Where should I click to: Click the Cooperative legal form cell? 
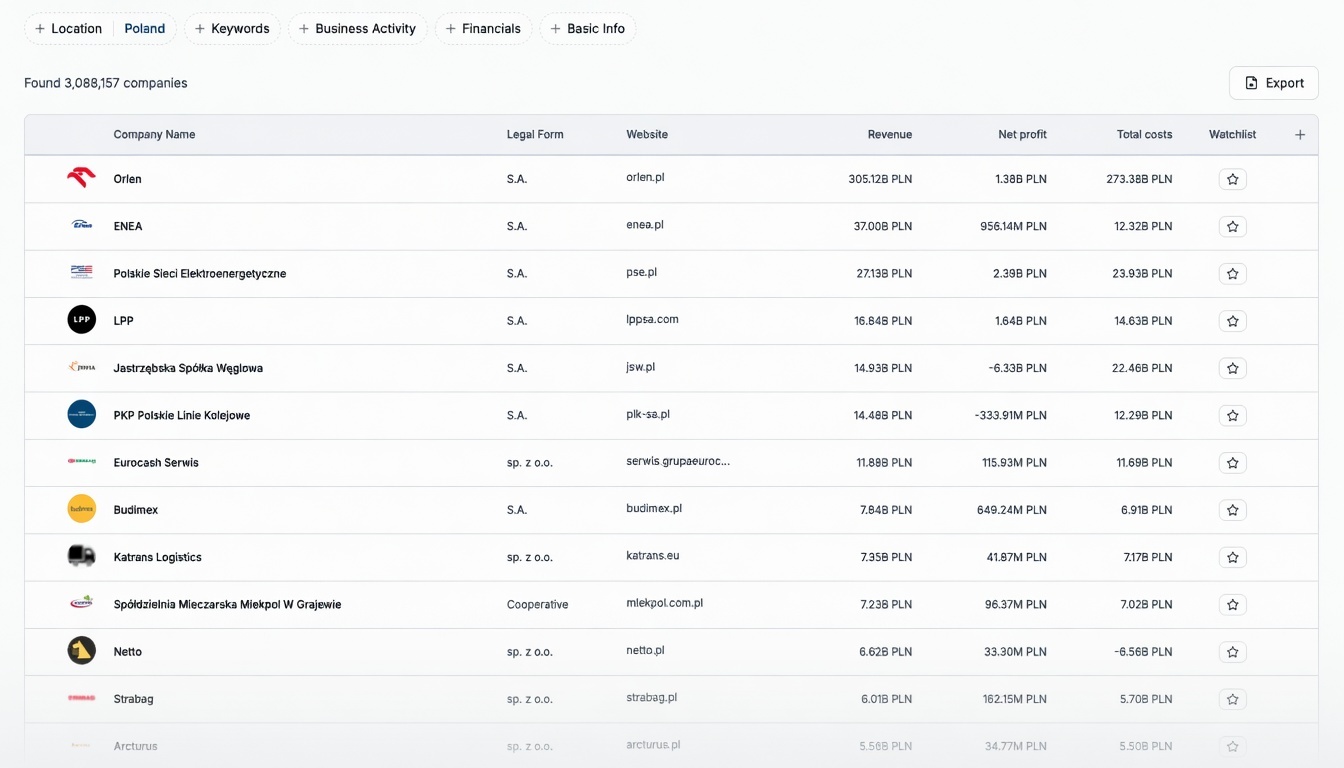click(537, 604)
